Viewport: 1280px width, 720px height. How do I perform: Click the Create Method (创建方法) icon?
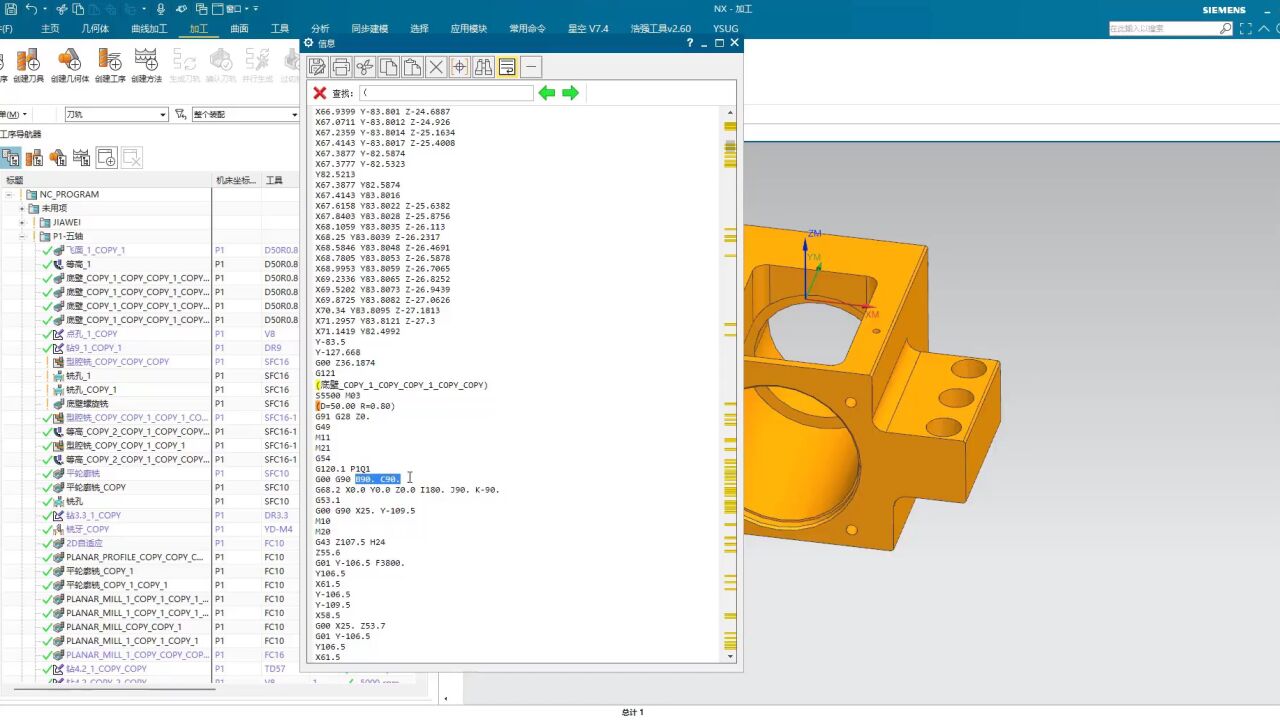tap(146, 61)
